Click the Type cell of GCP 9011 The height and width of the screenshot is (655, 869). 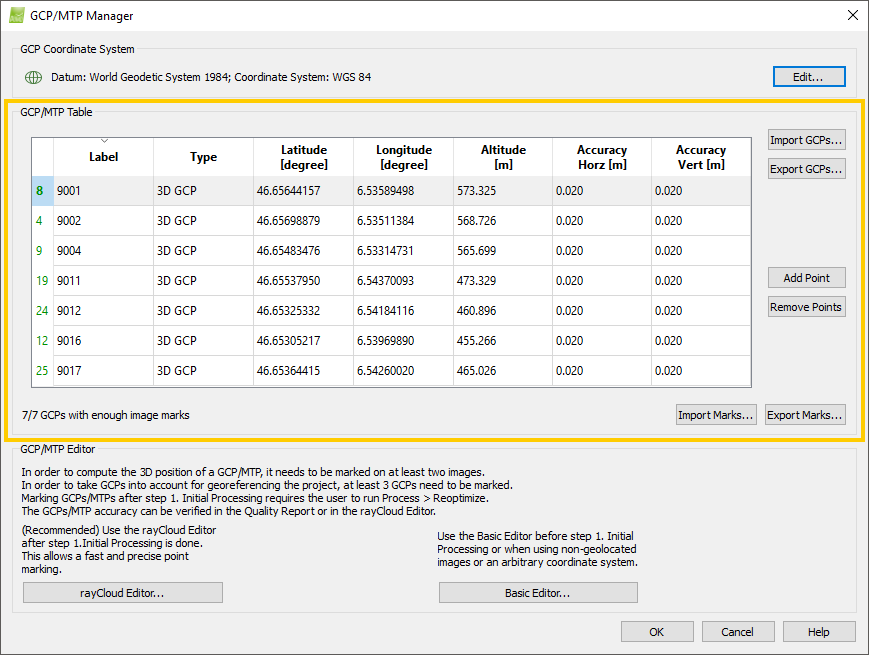pyautogui.click(x=203, y=281)
